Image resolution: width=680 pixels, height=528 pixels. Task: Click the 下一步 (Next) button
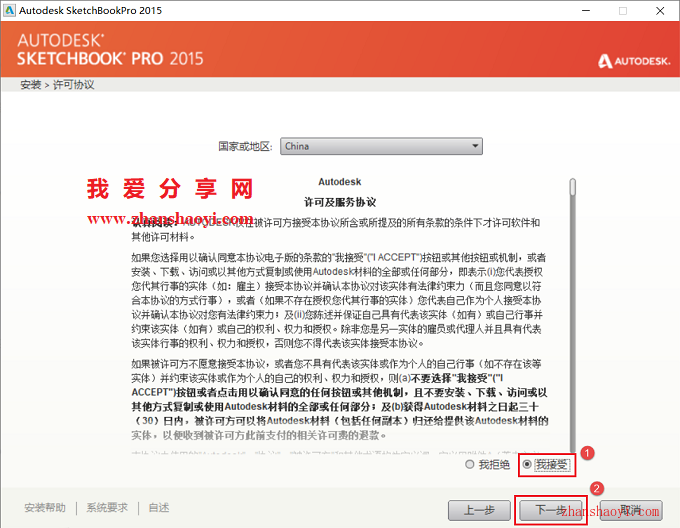550,510
